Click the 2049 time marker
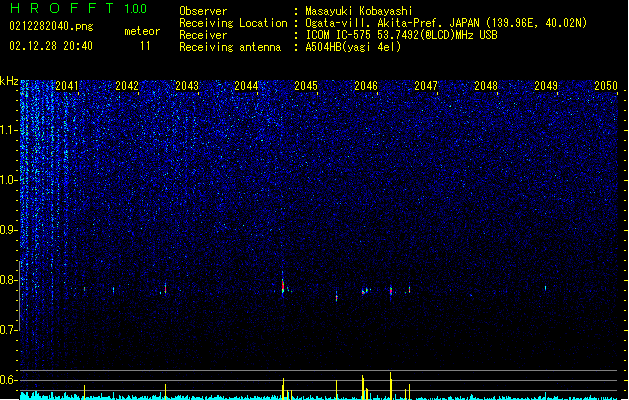This screenshot has height=400, width=629. [x=546, y=86]
